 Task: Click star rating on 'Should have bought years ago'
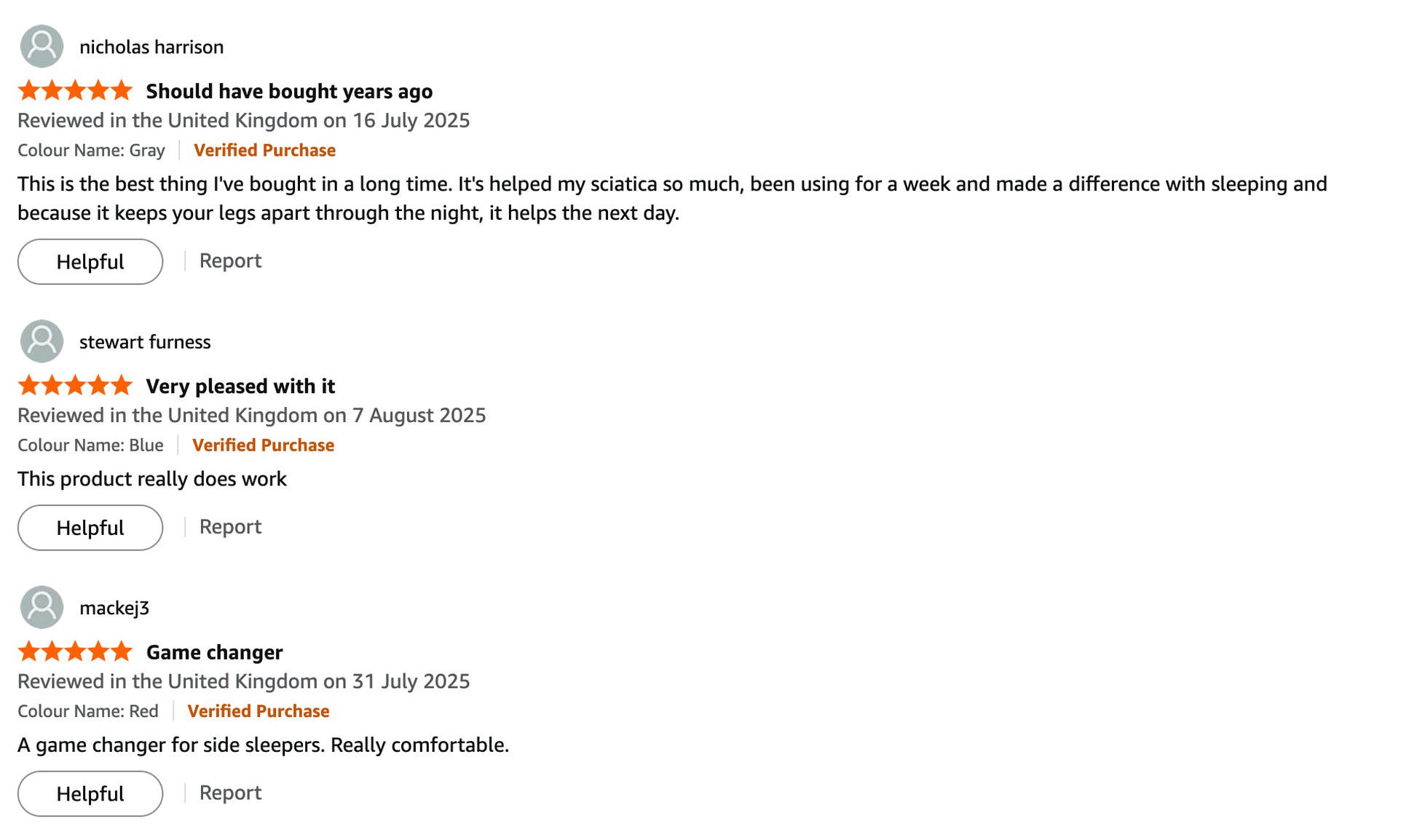pyautogui.click(x=75, y=91)
